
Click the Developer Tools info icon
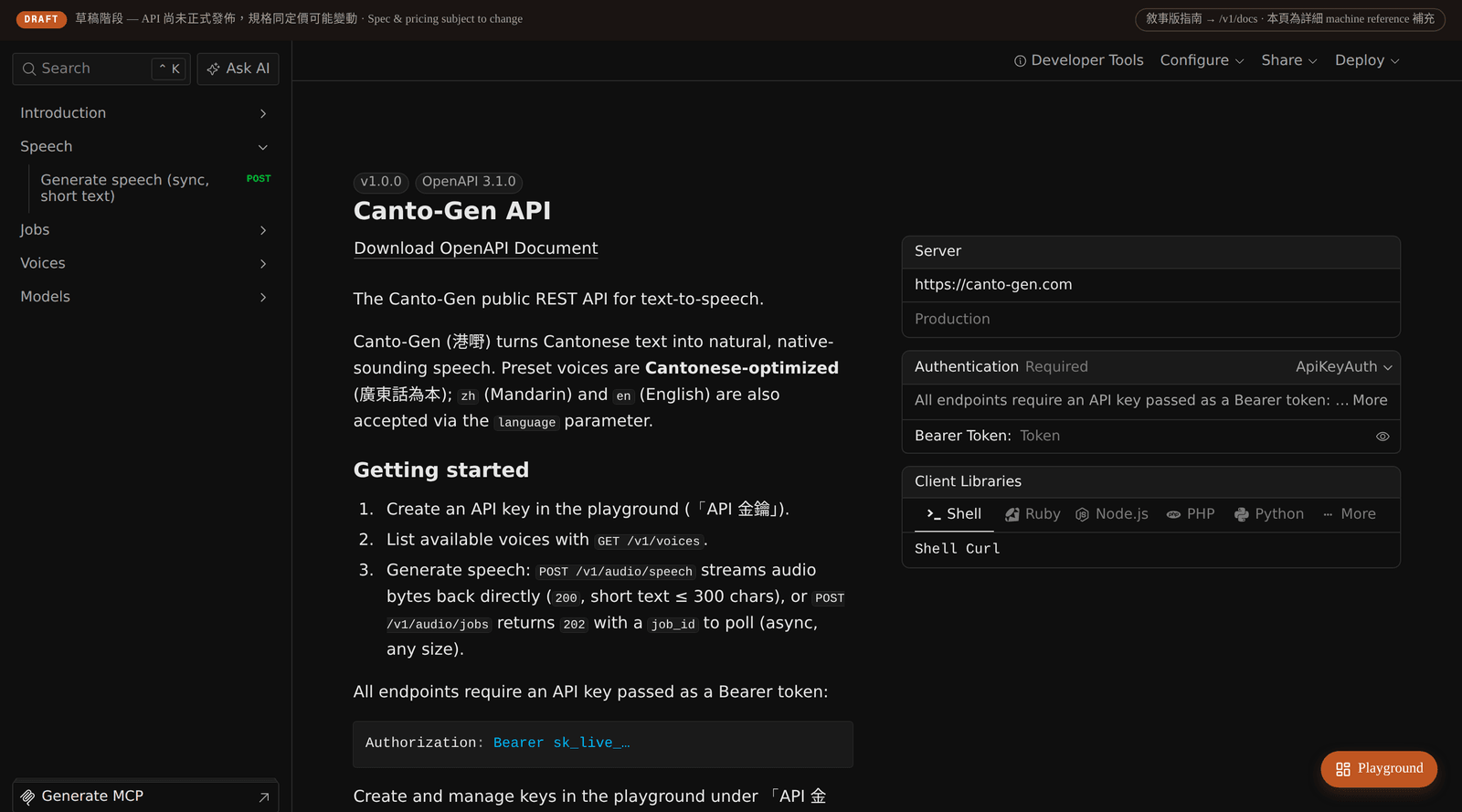click(1020, 61)
